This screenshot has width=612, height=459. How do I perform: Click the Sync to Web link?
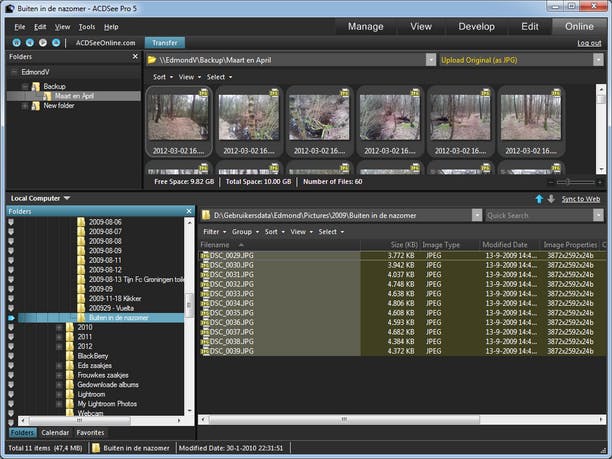(580, 199)
